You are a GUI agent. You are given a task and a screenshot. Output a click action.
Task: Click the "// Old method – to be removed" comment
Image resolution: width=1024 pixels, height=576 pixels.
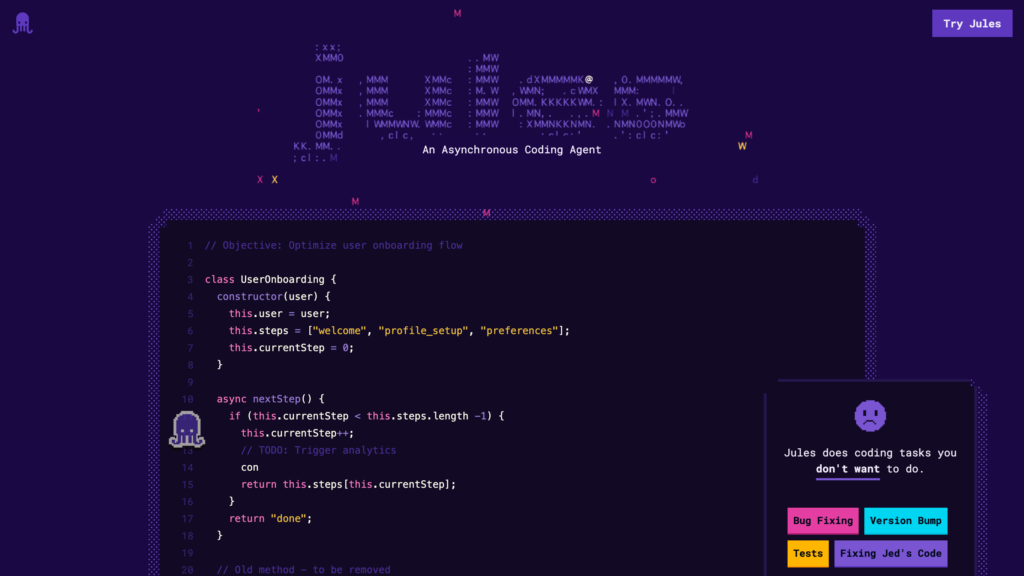click(304, 569)
